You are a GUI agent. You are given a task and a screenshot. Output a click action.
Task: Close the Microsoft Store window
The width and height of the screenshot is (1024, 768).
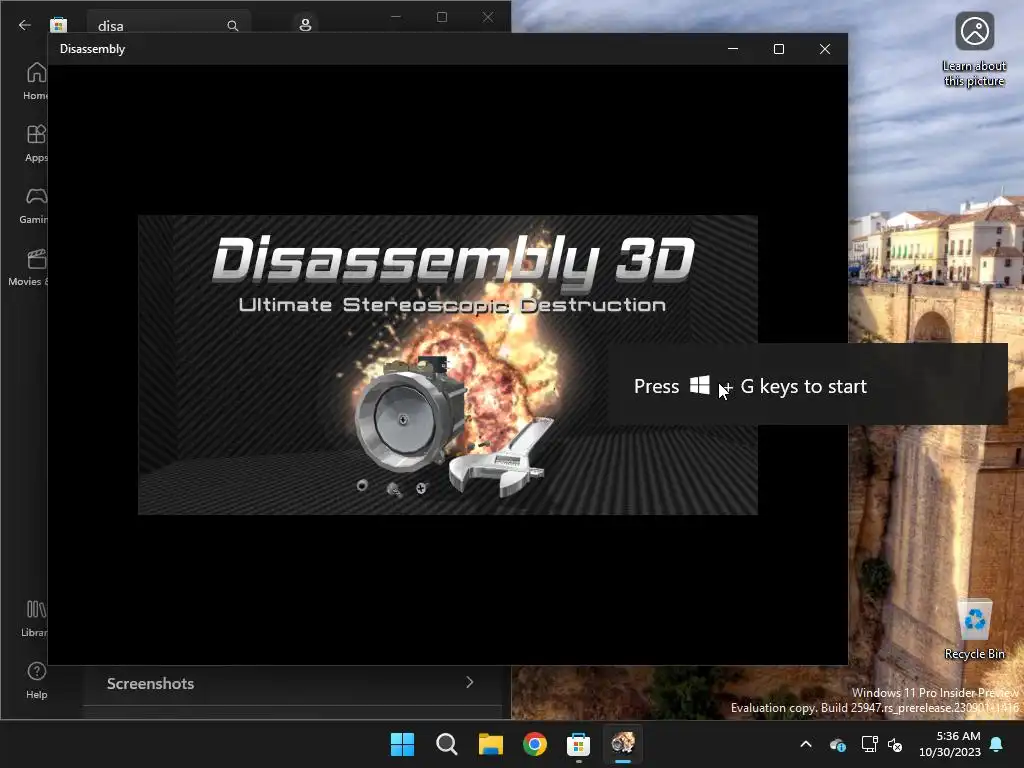tap(488, 17)
